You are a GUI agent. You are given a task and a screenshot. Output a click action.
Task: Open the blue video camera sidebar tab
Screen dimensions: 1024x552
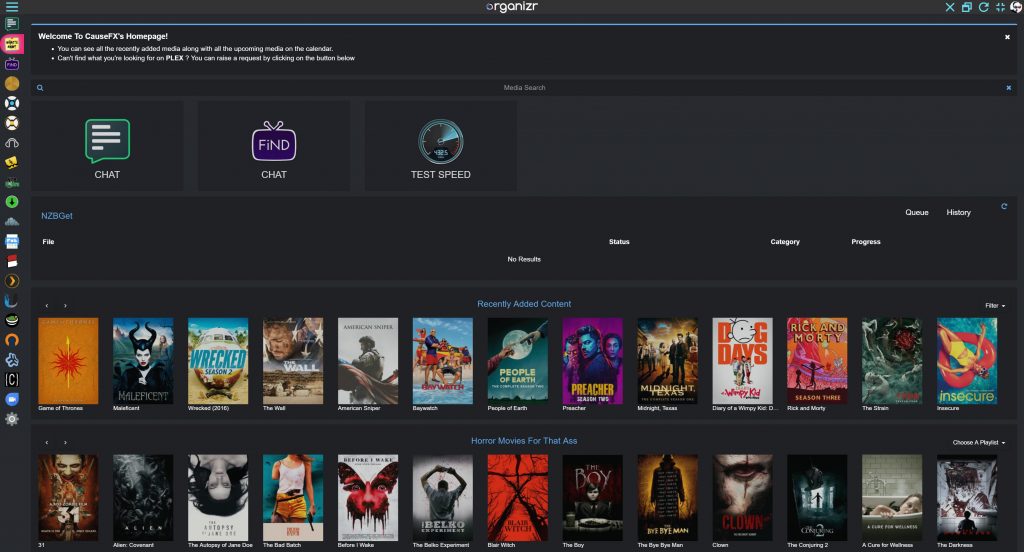pos(12,399)
